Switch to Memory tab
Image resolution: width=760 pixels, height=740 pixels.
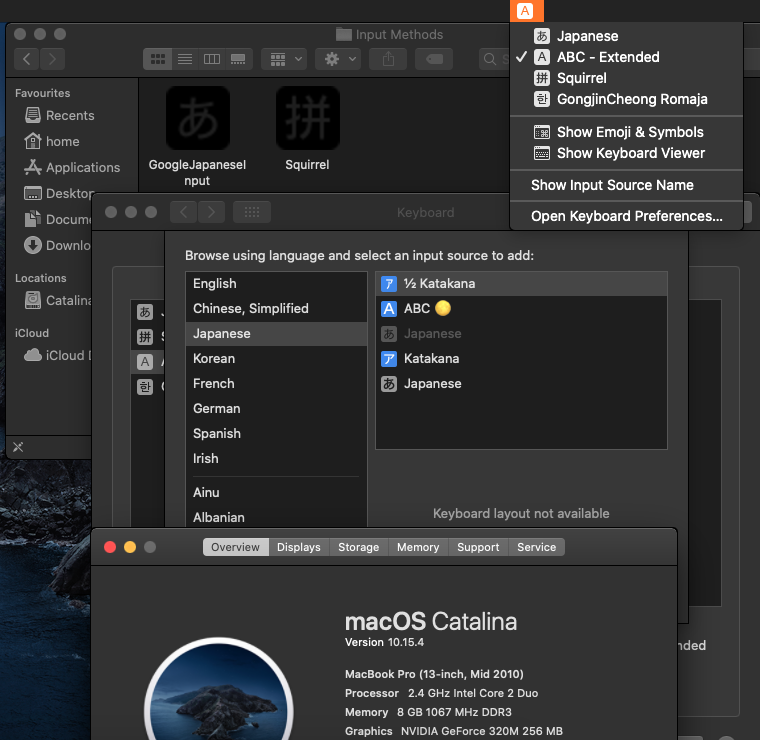(418, 547)
